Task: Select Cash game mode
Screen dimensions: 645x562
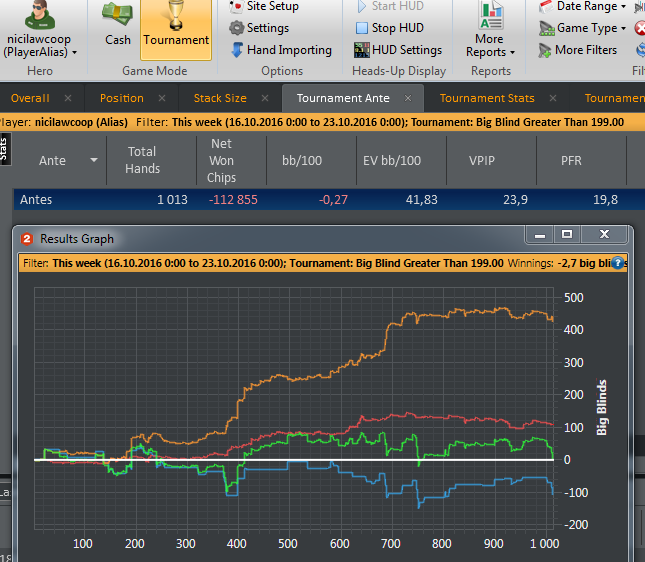Action: point(118,28)
